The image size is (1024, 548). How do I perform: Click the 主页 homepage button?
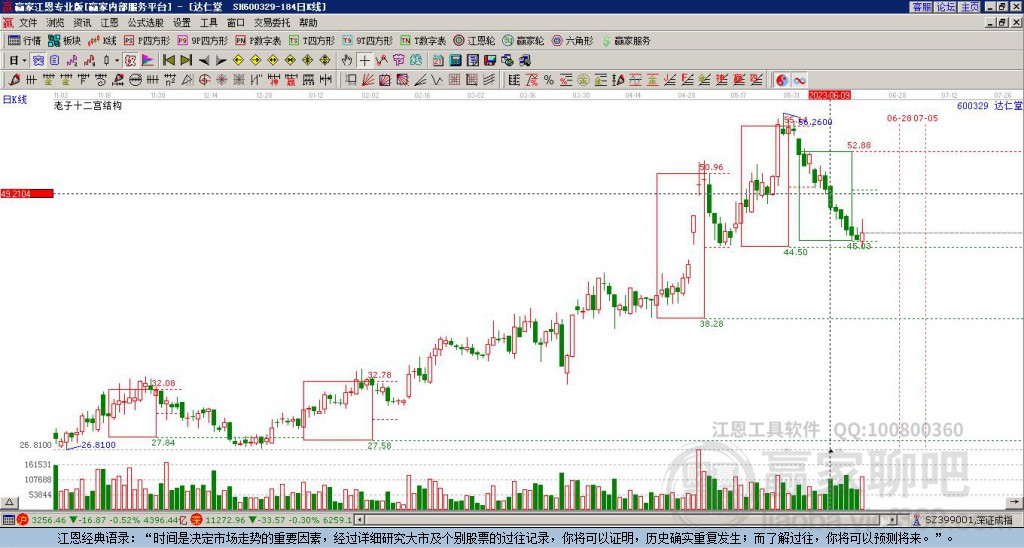pyautogui.click(x=969, y=7)
